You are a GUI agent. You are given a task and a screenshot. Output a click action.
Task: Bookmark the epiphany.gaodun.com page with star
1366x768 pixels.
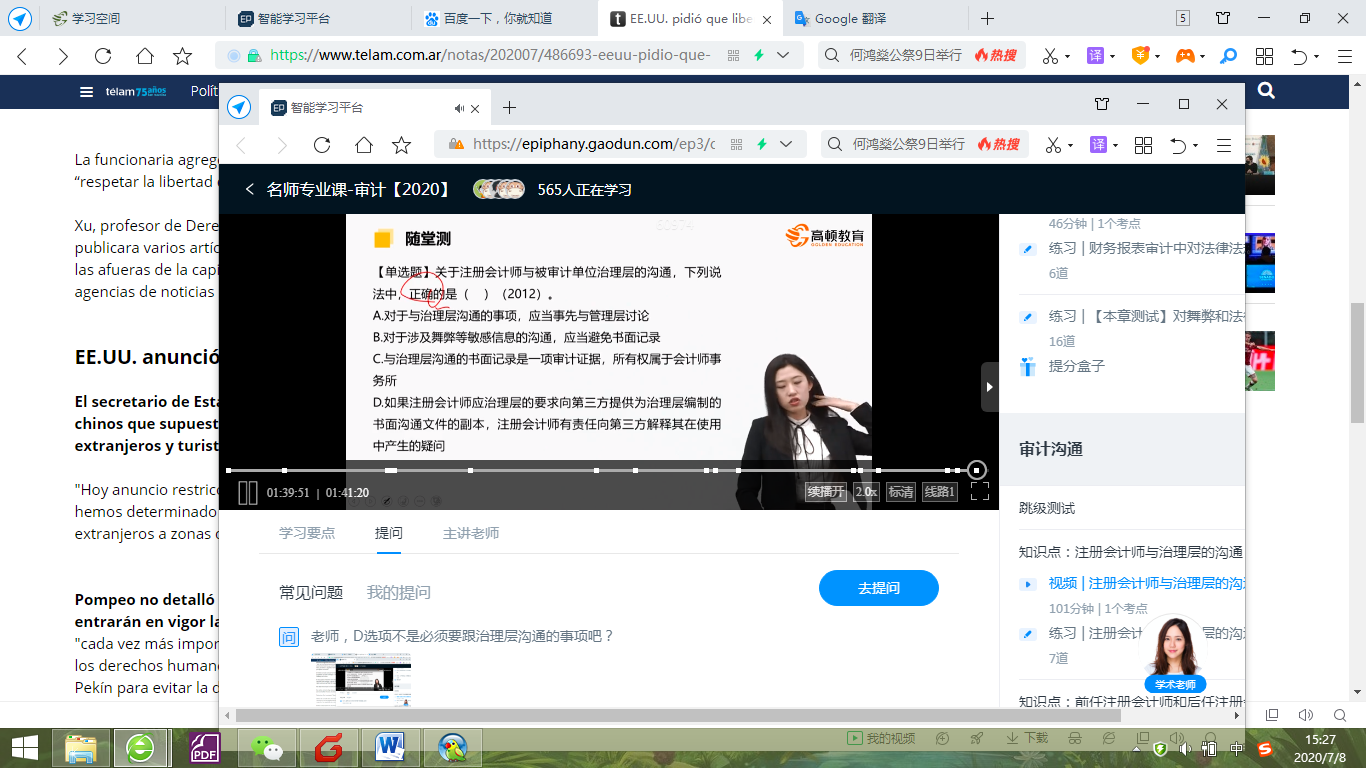[x=402, y=145]
